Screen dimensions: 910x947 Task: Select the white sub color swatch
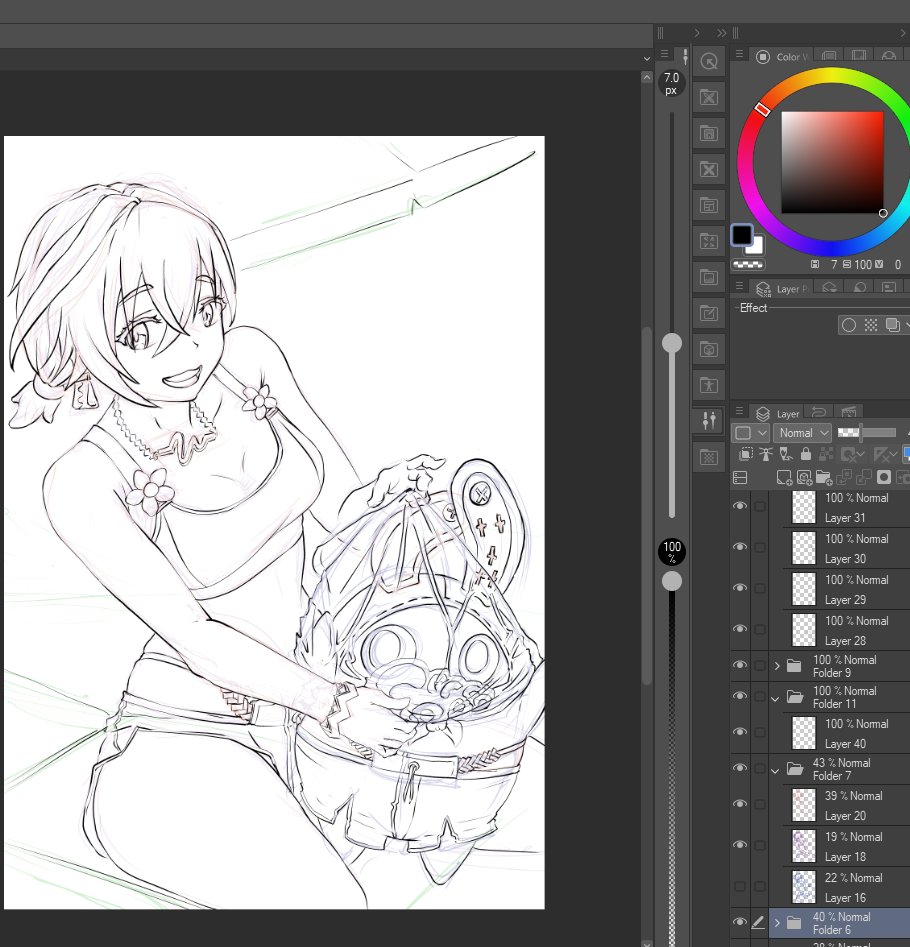pos(755,245)
